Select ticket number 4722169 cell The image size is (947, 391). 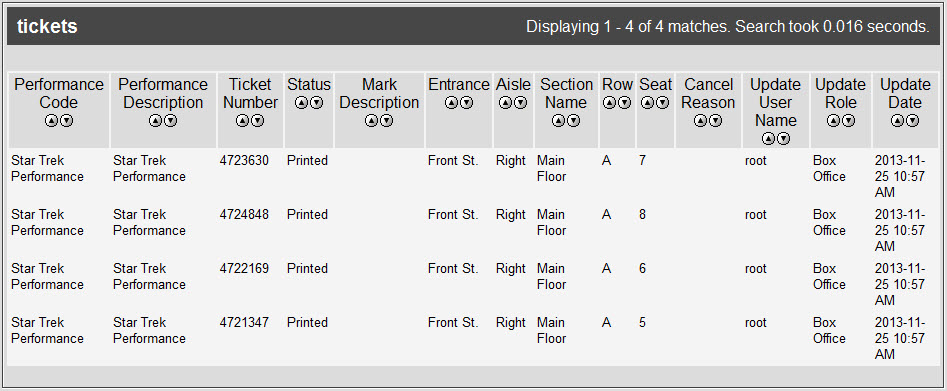244,268
